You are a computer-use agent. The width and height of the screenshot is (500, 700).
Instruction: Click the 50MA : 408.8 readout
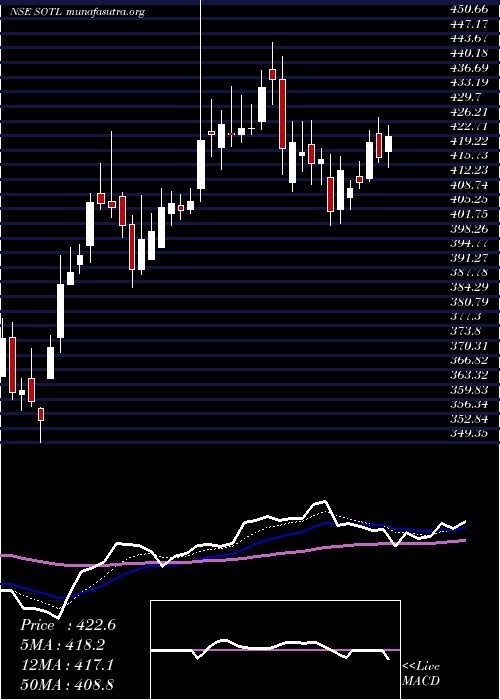pos(68,685)
